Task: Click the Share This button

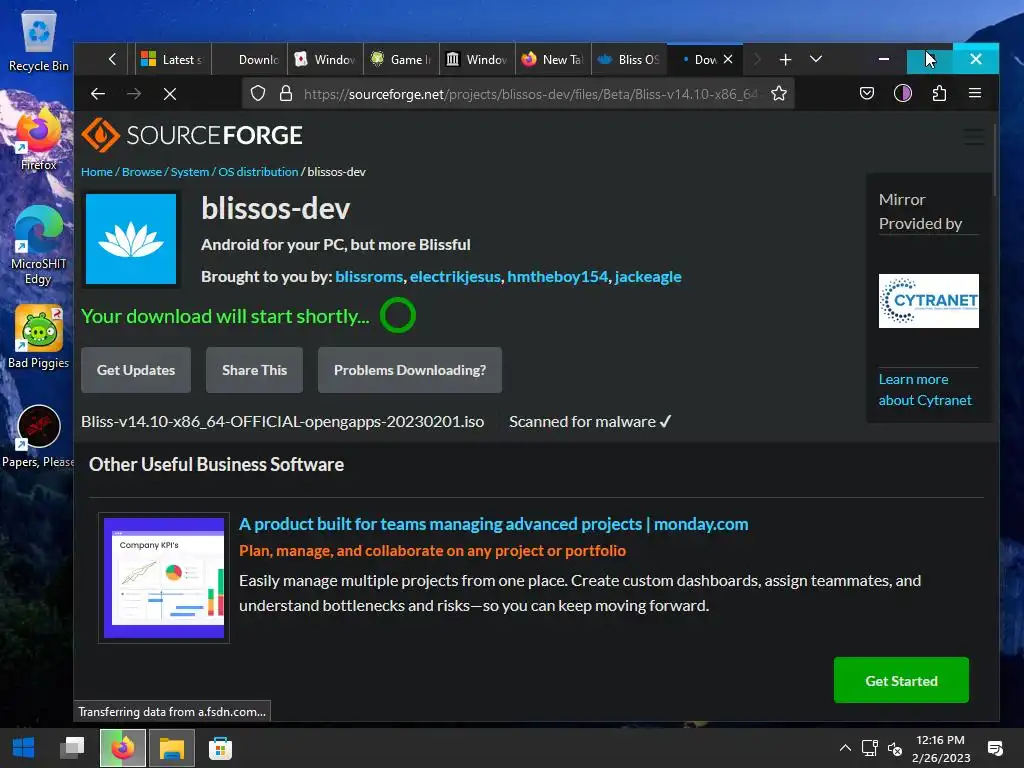Action: click(255, 370)
